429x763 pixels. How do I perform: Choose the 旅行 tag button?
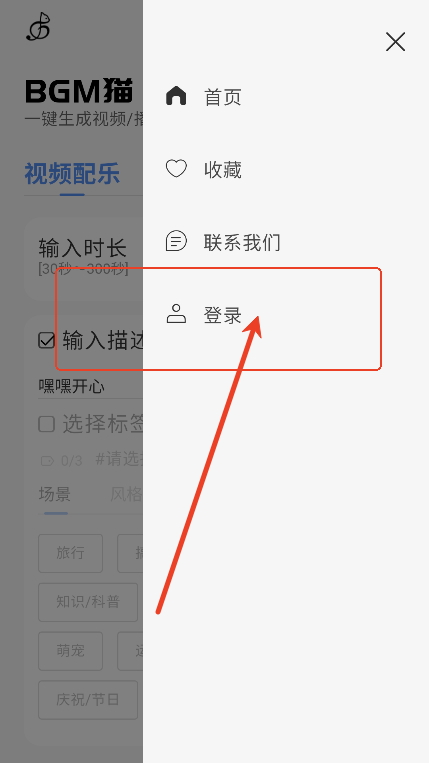tap(71, 553)
